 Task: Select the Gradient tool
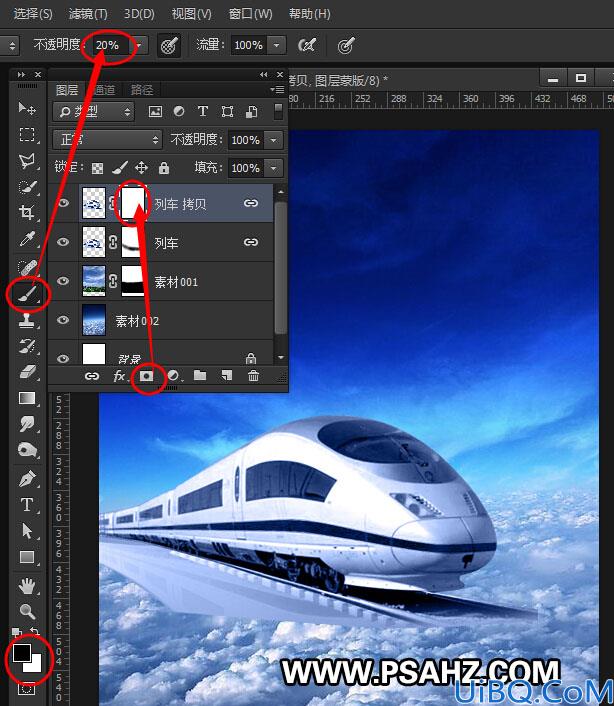click(27, 398)
